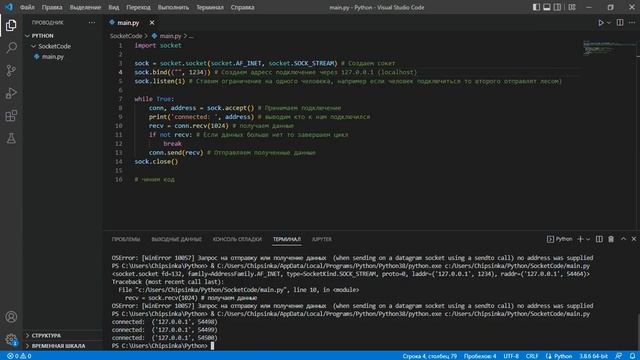This screenshot has width=640, height=360.
Task: Switch to the Проблемы panel tab
Action: tap(126, 240)
